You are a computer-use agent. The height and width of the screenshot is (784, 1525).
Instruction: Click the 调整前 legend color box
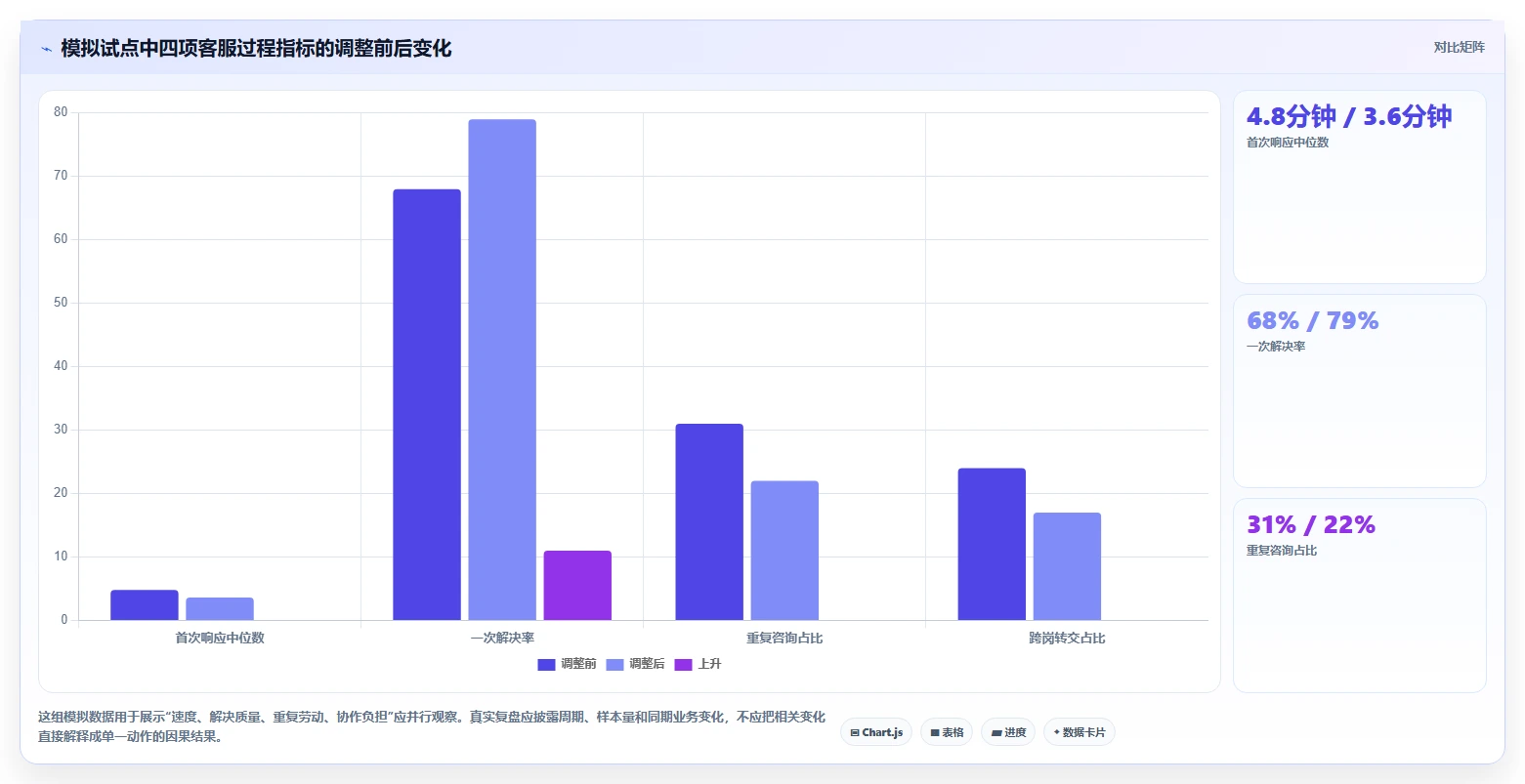click(546, 665)
